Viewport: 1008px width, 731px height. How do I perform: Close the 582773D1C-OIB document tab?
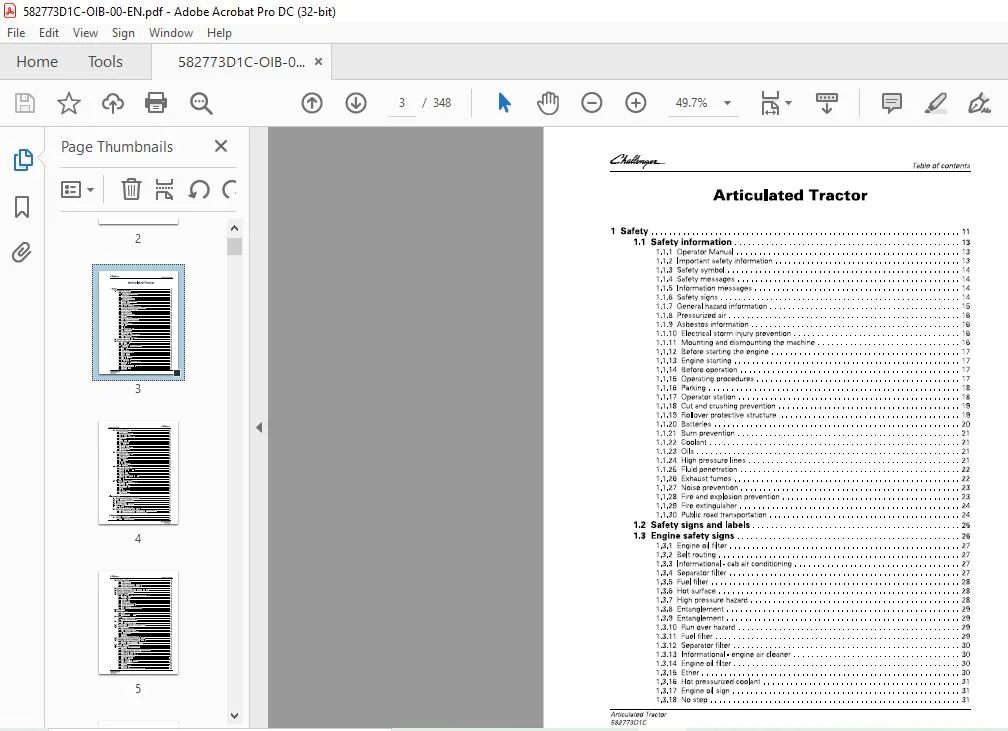click(318, 62)
